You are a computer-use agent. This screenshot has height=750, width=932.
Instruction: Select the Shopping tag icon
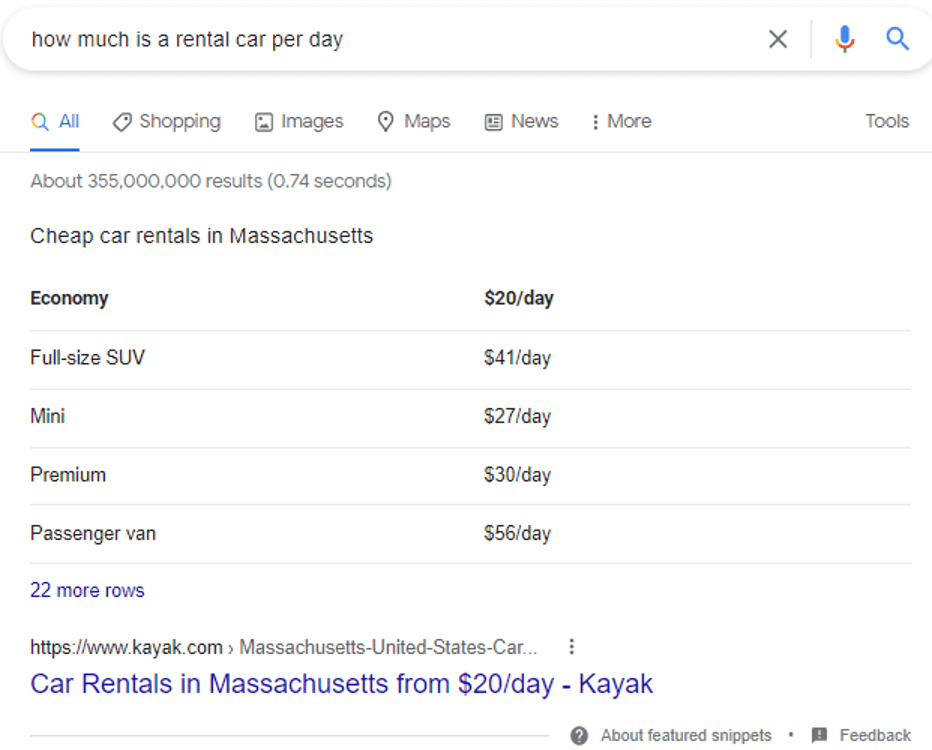click(x=122, y=121)
